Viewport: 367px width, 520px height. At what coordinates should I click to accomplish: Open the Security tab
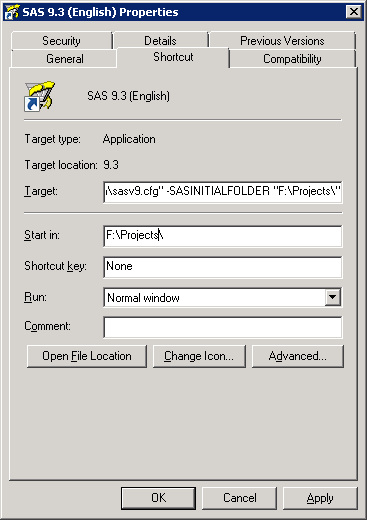click(61, 41)
